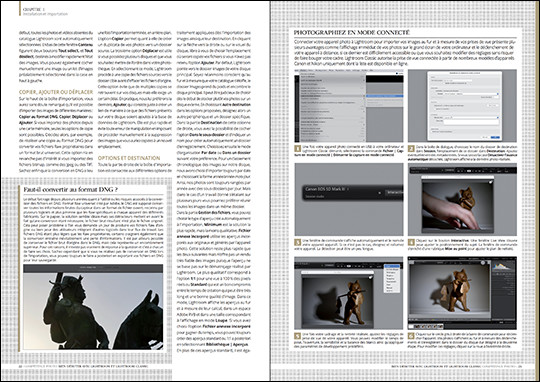The width and height of the screenshot is (540, 382).
Task: Click the bold "Gestion des fichiers" text
Action: tap(215, 213)
